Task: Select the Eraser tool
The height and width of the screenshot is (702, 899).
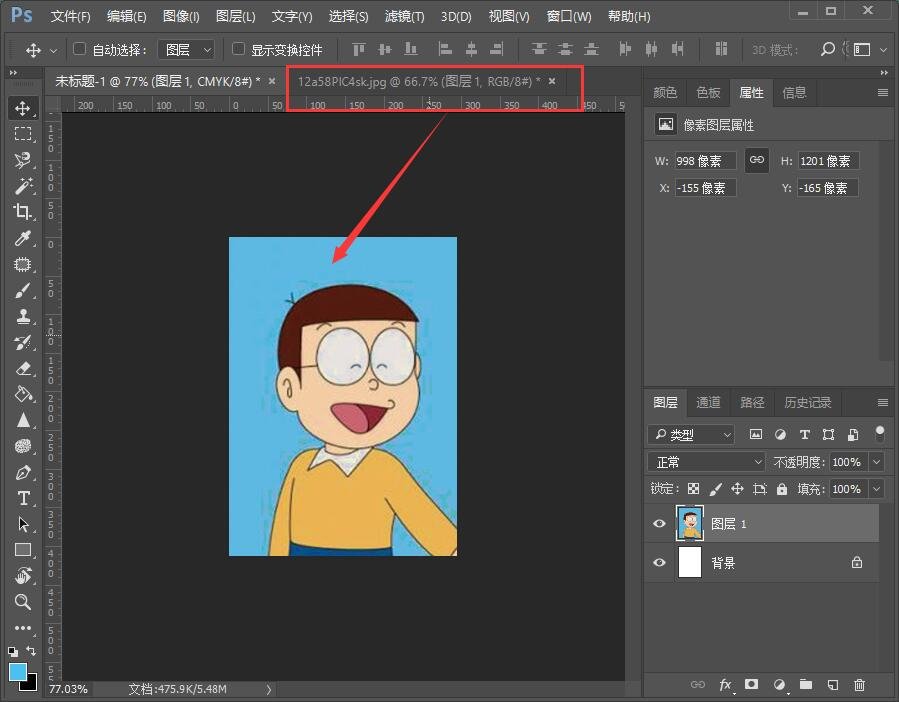Action: [x=22, y=368]
